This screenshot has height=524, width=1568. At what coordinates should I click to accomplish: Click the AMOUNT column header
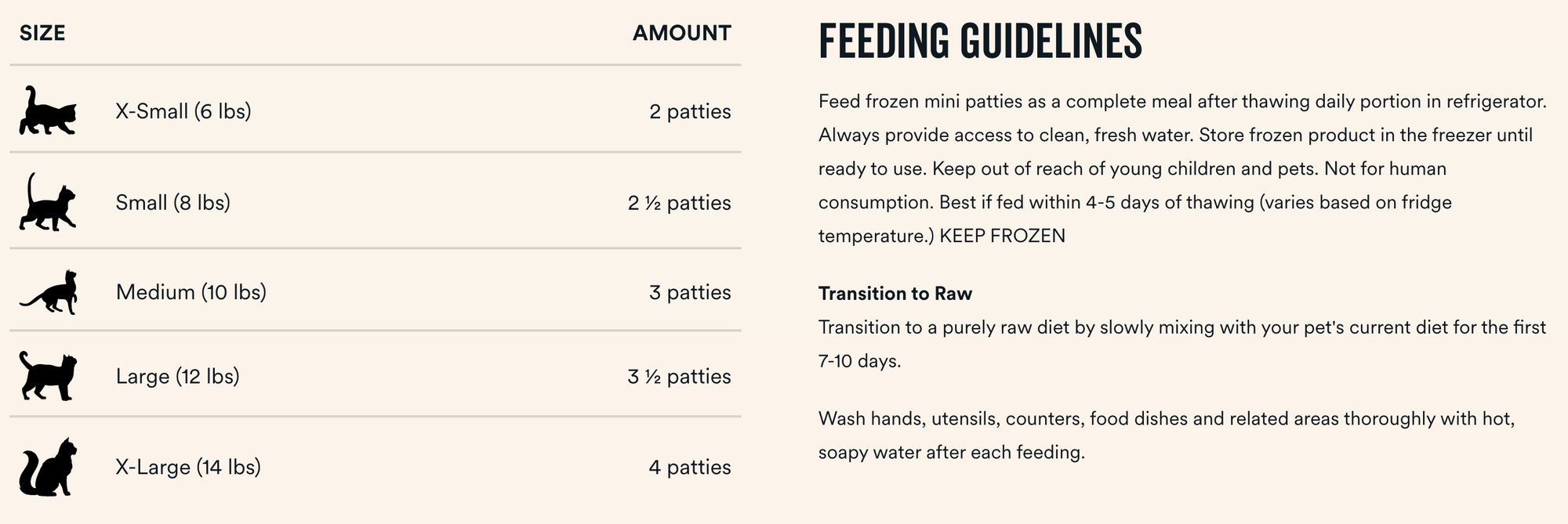point(682,33)
